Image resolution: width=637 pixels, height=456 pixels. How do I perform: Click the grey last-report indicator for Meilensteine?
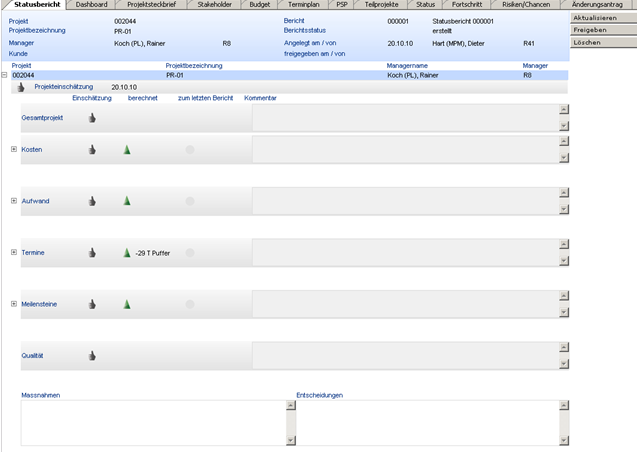190,304
